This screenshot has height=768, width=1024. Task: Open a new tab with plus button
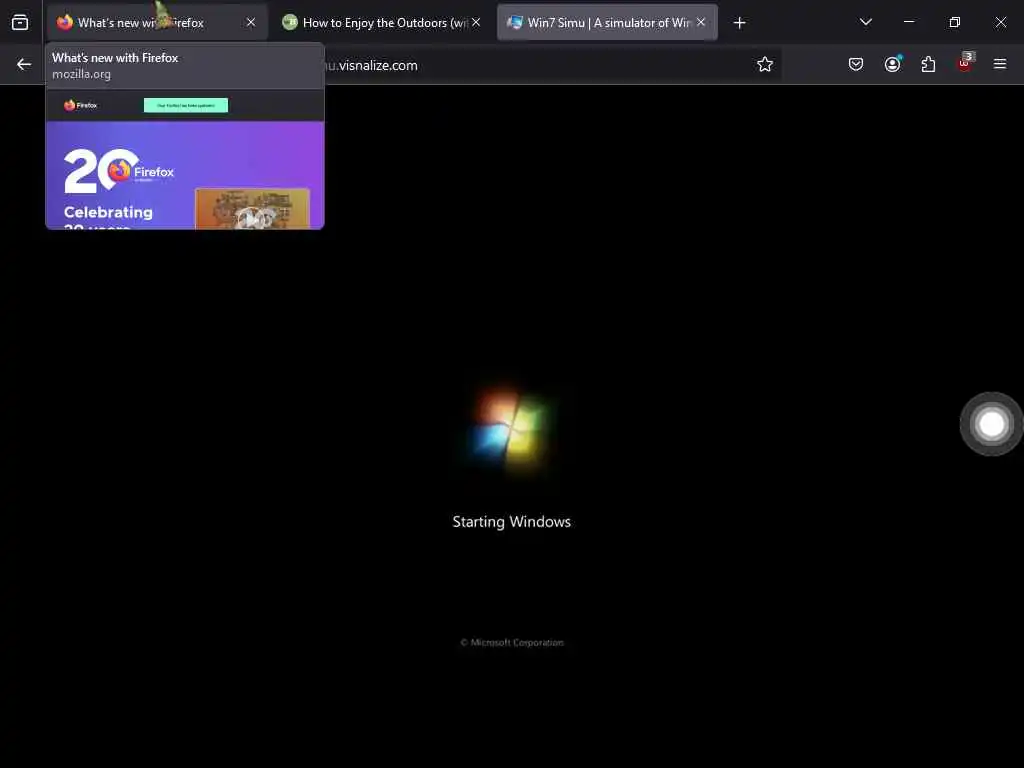739,23
